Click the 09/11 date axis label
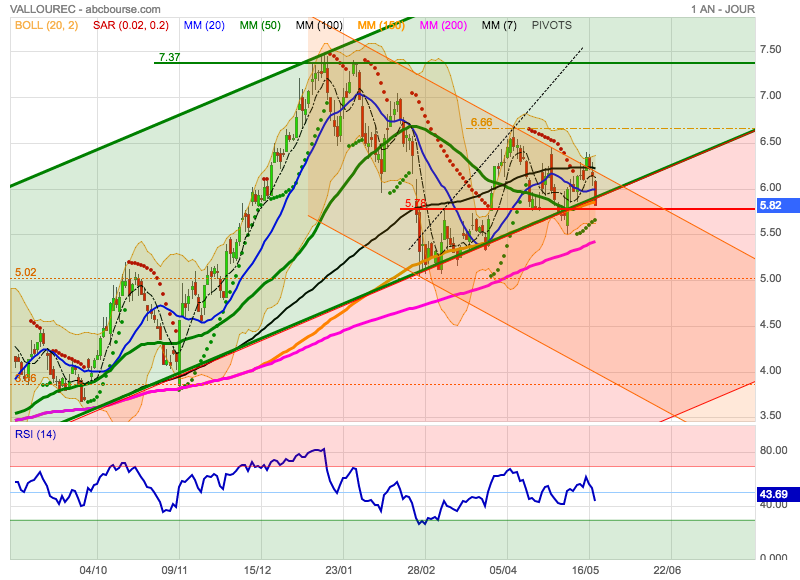This screenshot has width=800, height=580. point(174,570)
